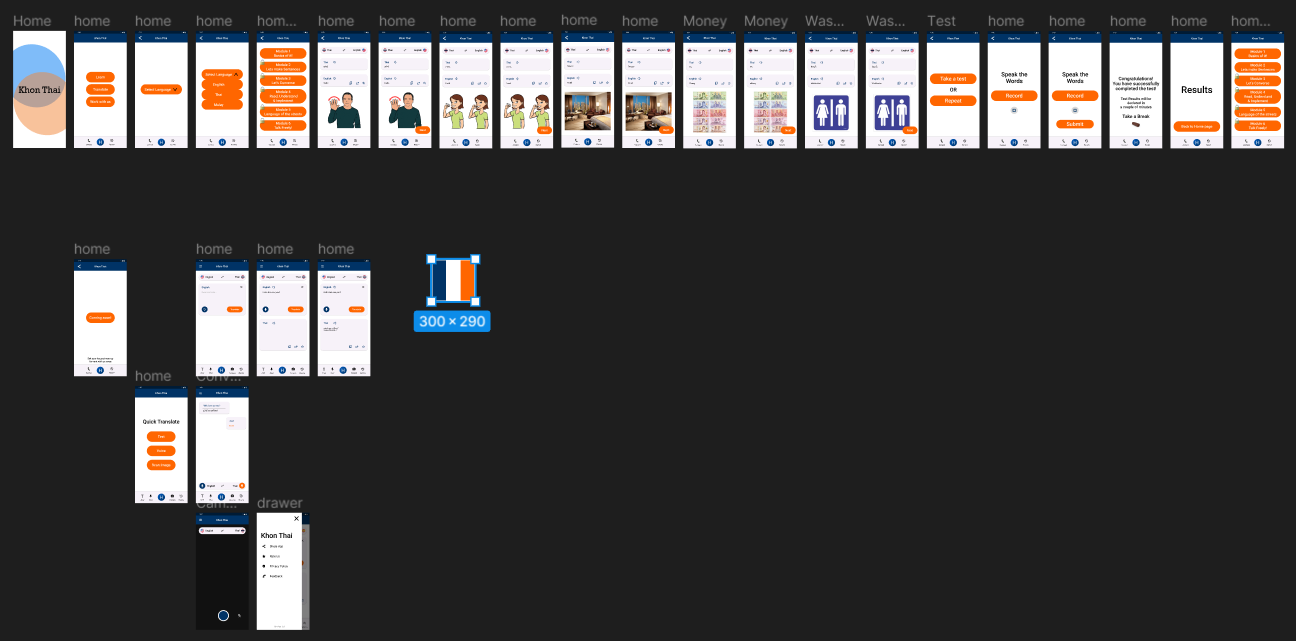
Task: Close the drawer using the X icon
Action: tap(296, 519)
